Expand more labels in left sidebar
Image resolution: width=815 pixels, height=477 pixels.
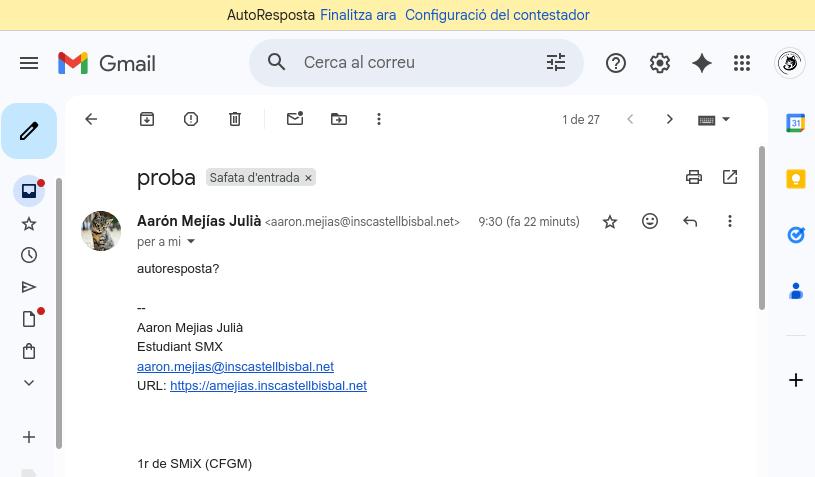tap(29, 382)
